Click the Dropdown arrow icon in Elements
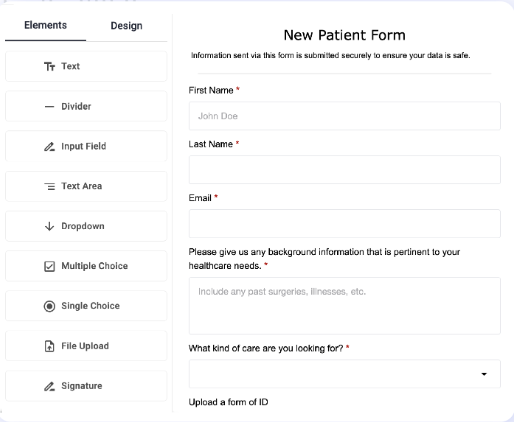The image size is (514, 422). tap(49, 226)
